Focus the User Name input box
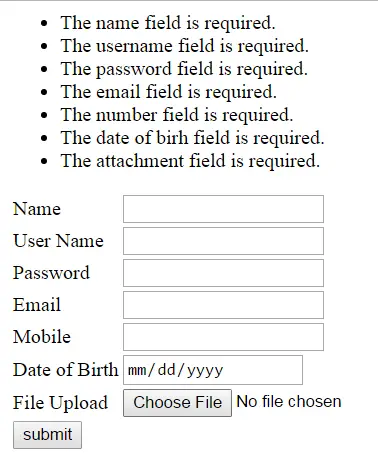Image resolution: width=378 pixels, height=471 pixels. 223,241
